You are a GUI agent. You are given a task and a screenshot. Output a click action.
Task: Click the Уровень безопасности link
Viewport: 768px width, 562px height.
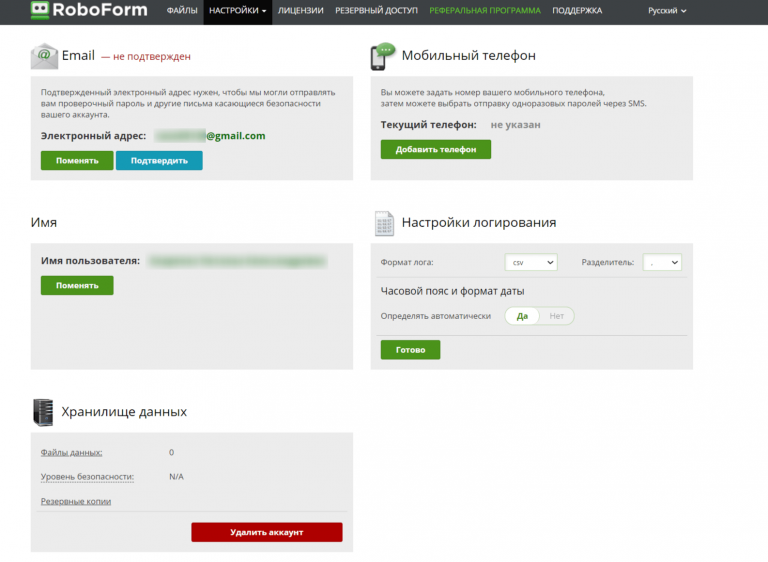87,477
